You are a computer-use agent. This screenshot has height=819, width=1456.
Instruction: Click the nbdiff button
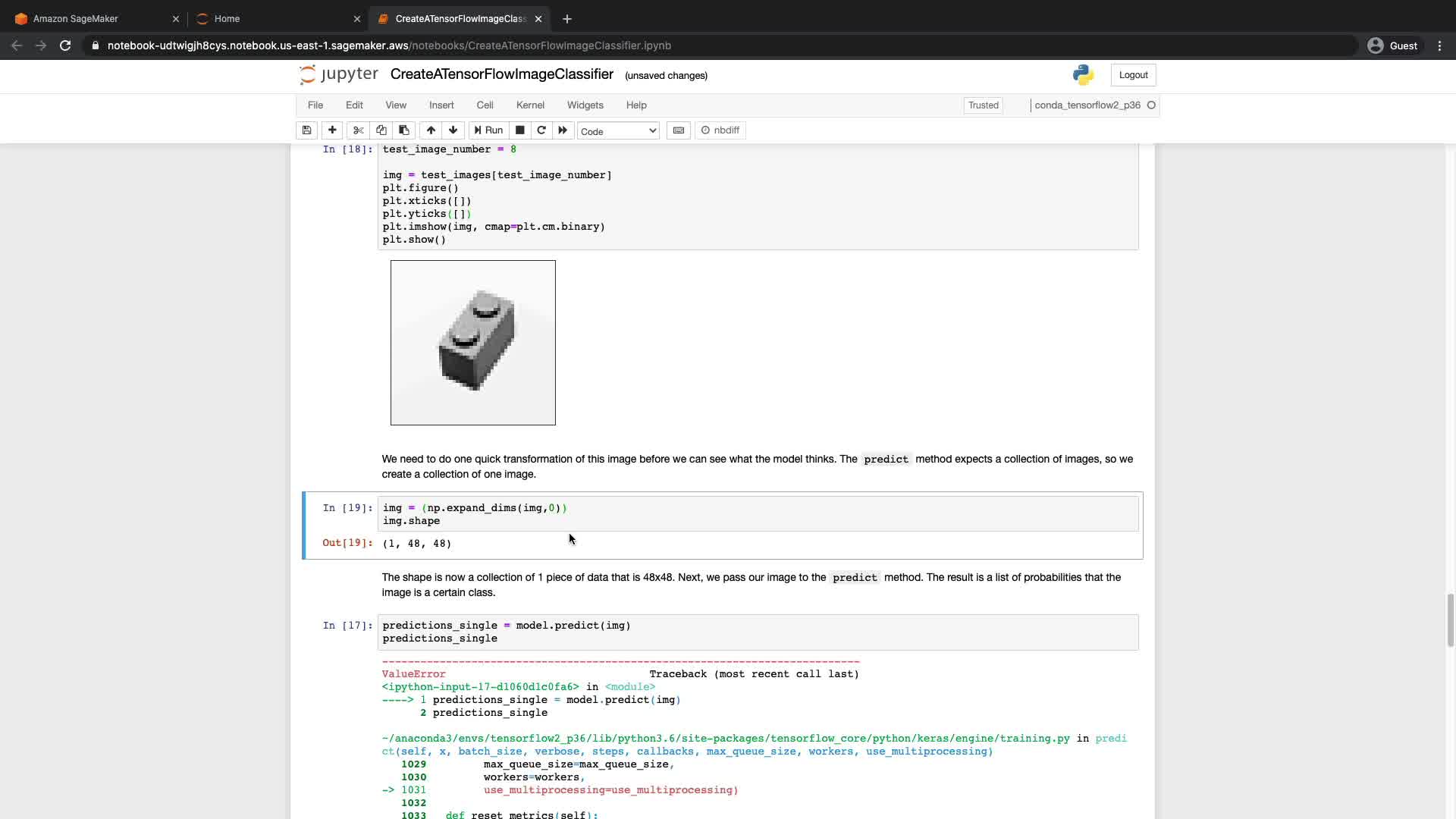(x=720, y=130)
